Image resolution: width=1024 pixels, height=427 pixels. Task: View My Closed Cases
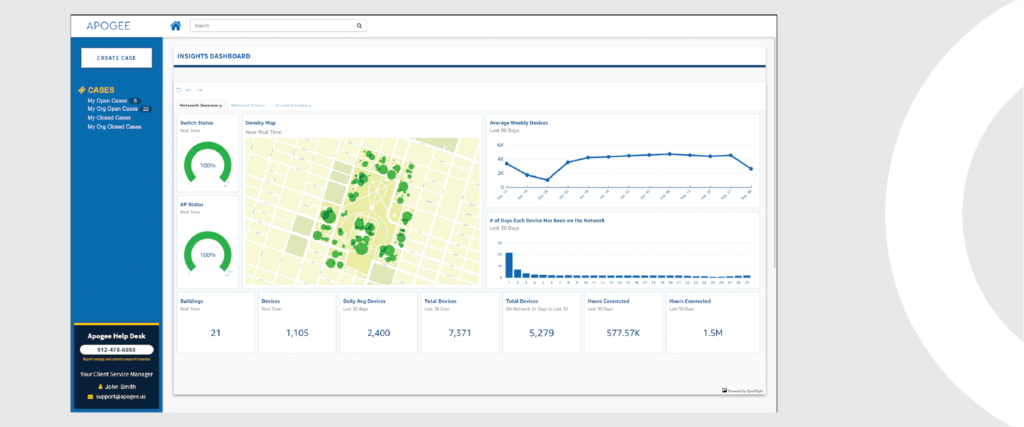109,118
